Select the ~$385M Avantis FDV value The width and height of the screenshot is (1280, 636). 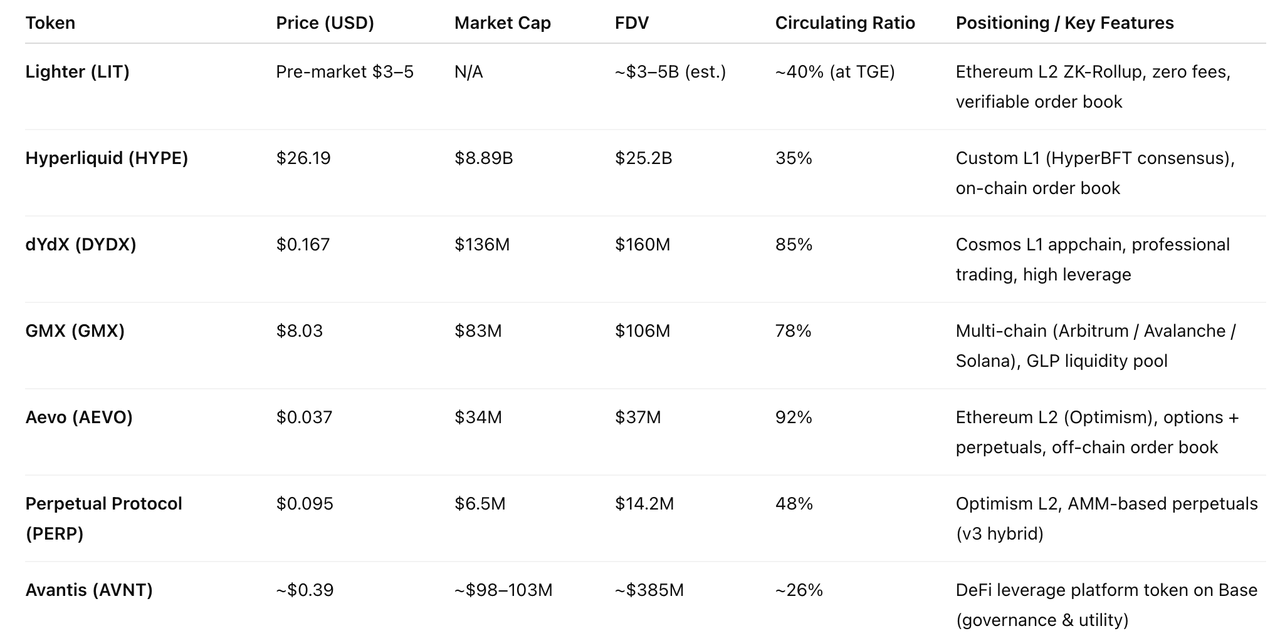point(649,590)
